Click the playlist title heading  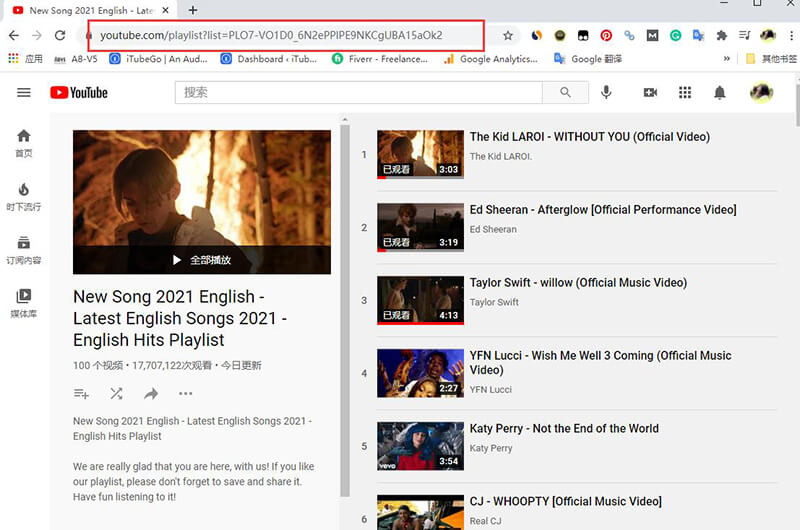(x=180, y=318)
